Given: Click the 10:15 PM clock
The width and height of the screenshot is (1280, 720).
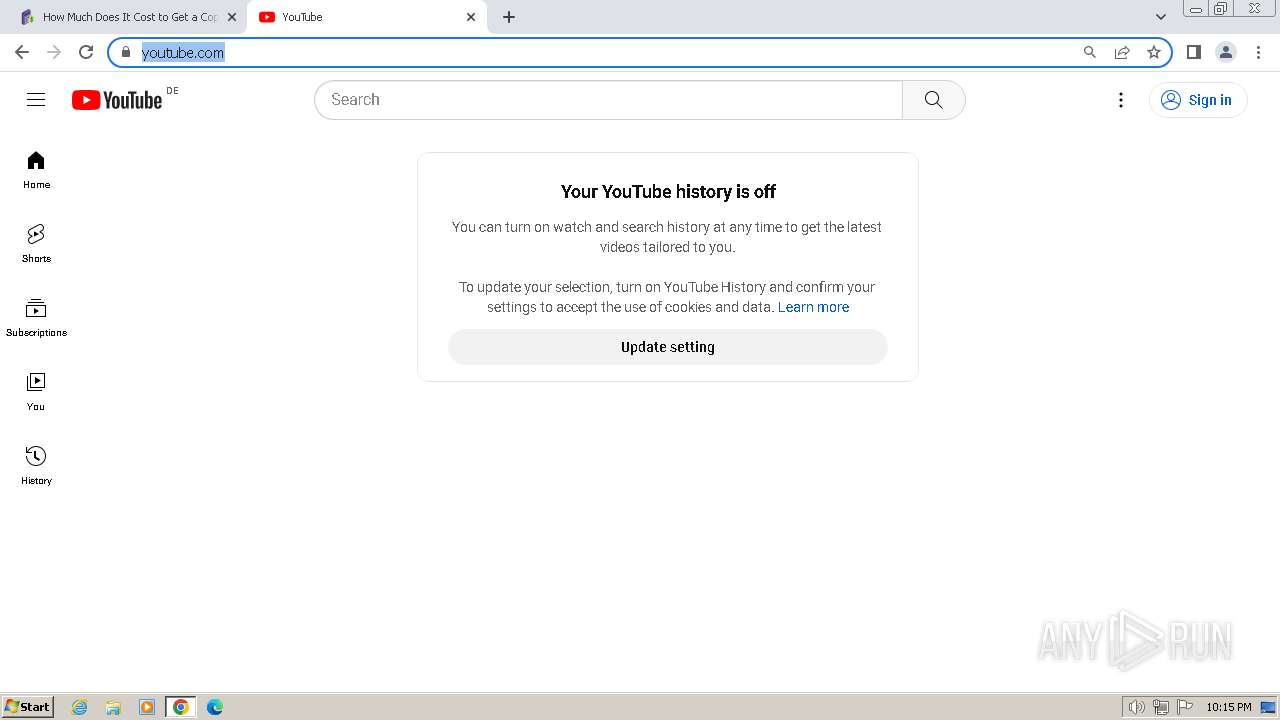Looking at the screenshot, I should (x=1228, y=707).
